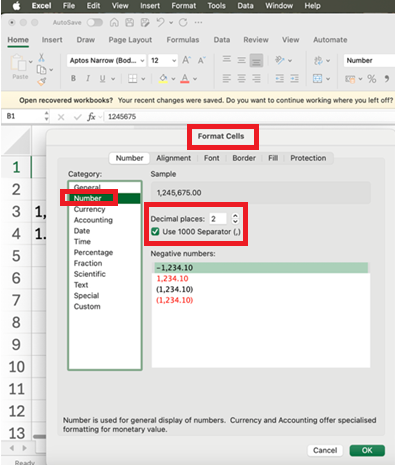Click the Top Align icon
The image size is (395, 465).
227,60
